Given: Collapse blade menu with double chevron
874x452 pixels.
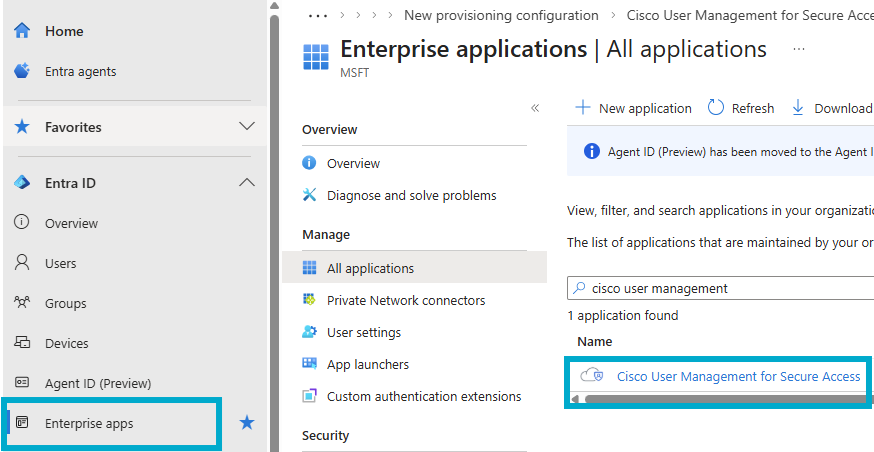Looking at the screenshot, I should [535, 108].
